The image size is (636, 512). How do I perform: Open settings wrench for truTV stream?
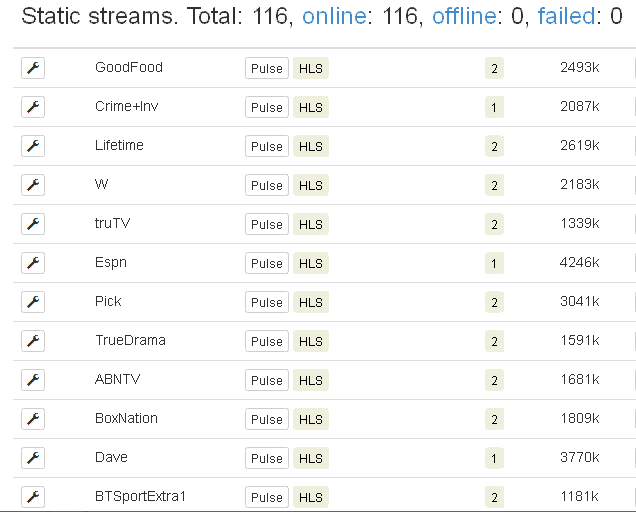coord(33,224)
